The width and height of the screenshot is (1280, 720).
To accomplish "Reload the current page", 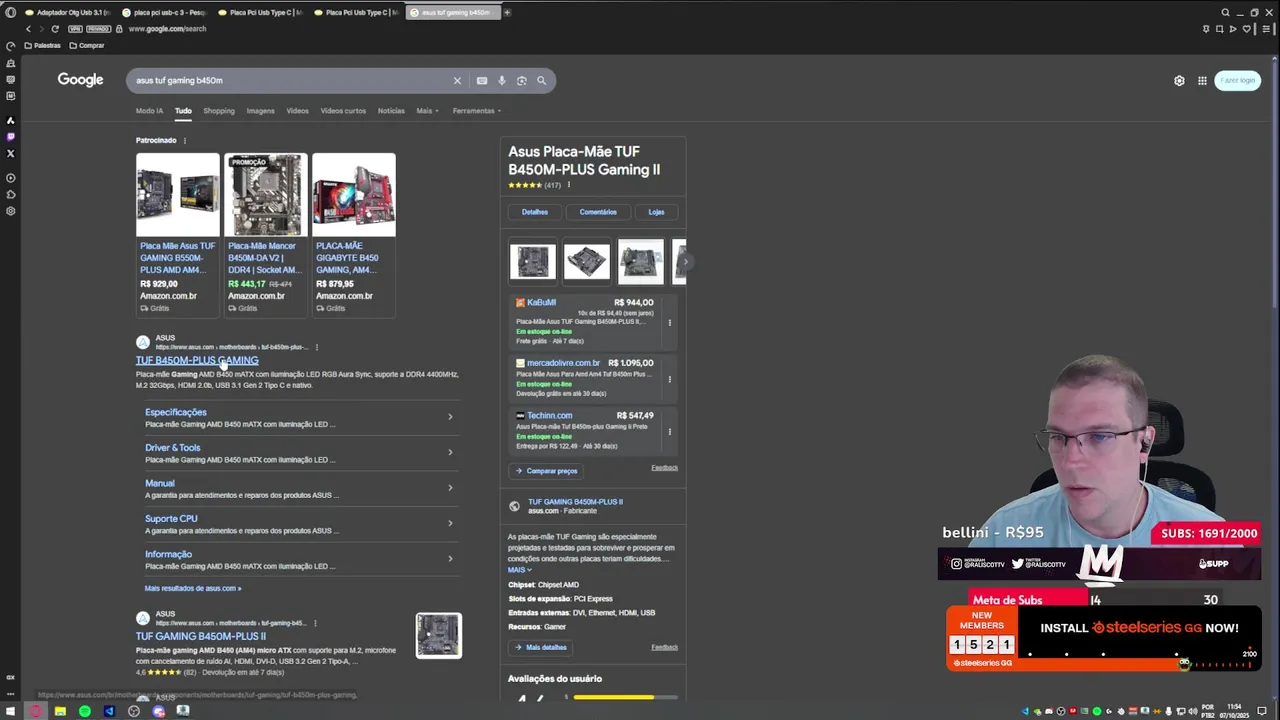I will click(55, 29).
